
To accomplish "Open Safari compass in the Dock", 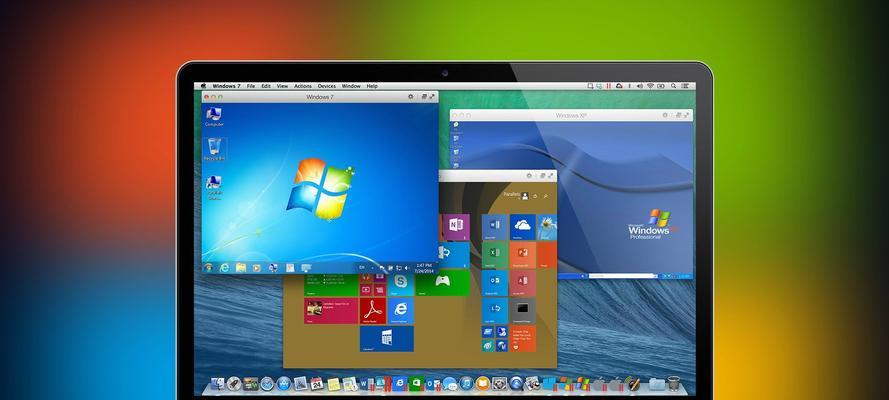I will coord(267,384).
